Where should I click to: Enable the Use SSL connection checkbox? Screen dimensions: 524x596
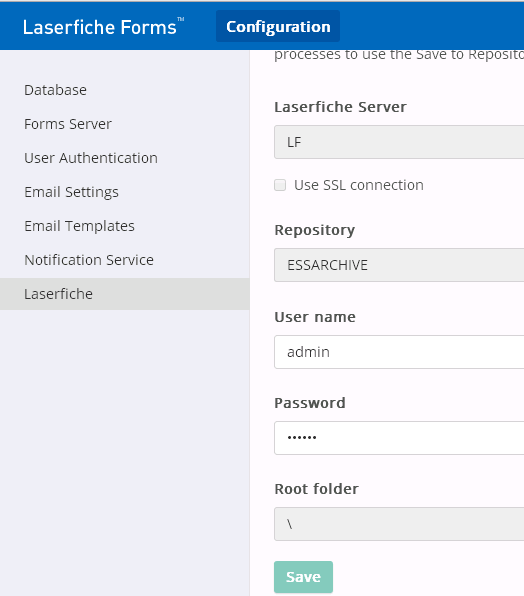click(x=280, y=185)
